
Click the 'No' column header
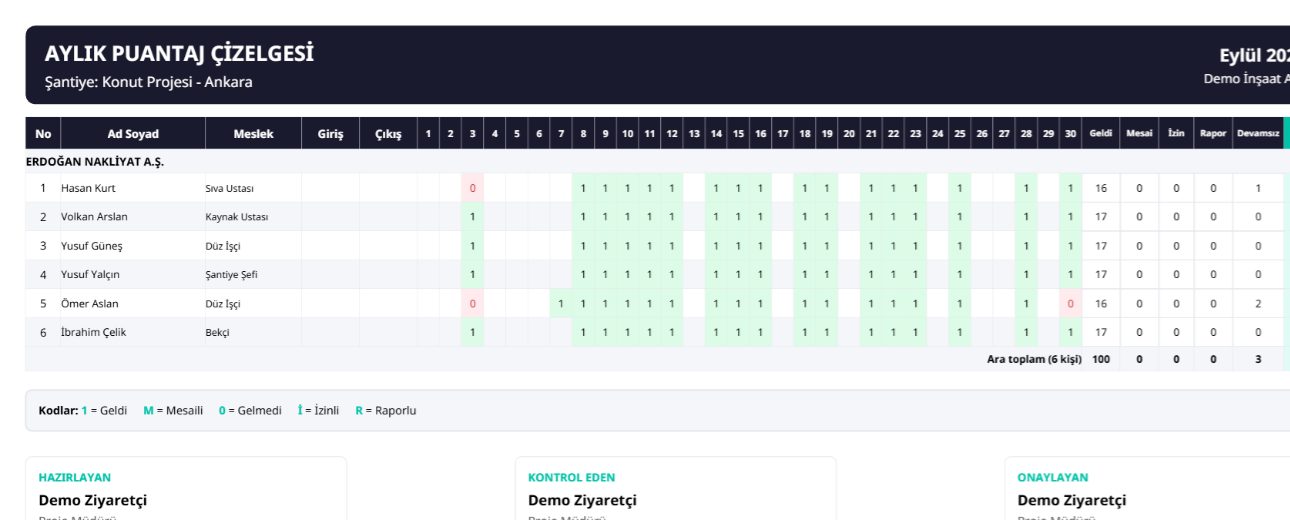[x=43, y=134]
